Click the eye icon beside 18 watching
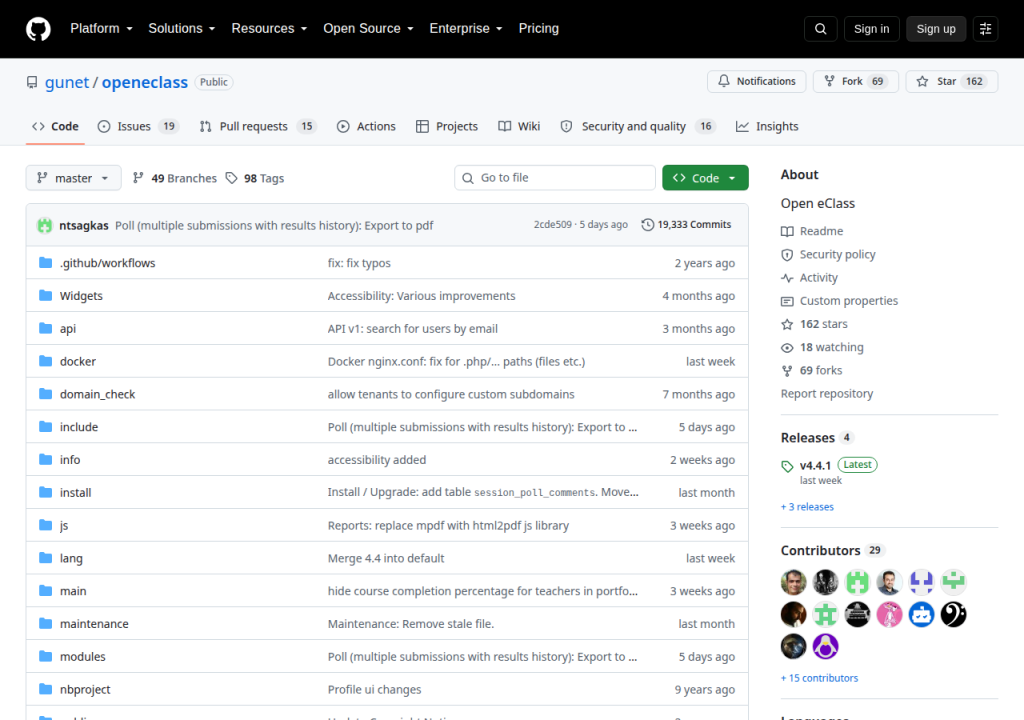The width and height of the screenshot is (1024, 720). coord(787,348)
